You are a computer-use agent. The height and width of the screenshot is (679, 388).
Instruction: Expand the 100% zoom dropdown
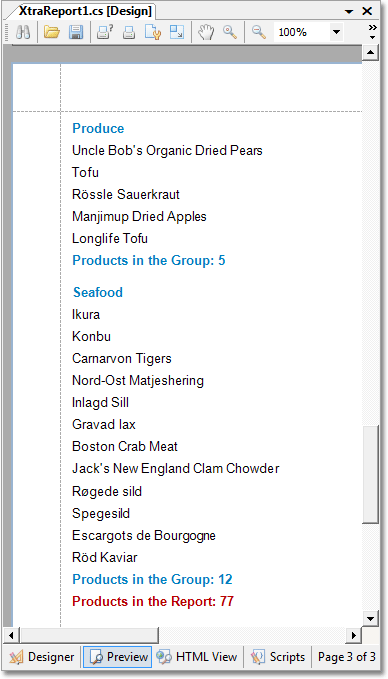pyautogui.click(x=336, y=32)
